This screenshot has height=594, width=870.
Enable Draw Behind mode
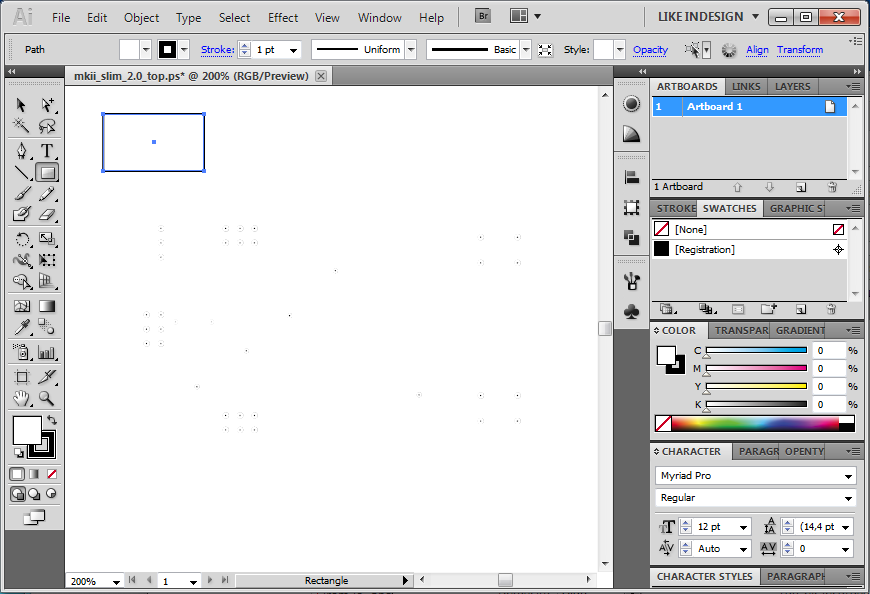tap(34, 494)
